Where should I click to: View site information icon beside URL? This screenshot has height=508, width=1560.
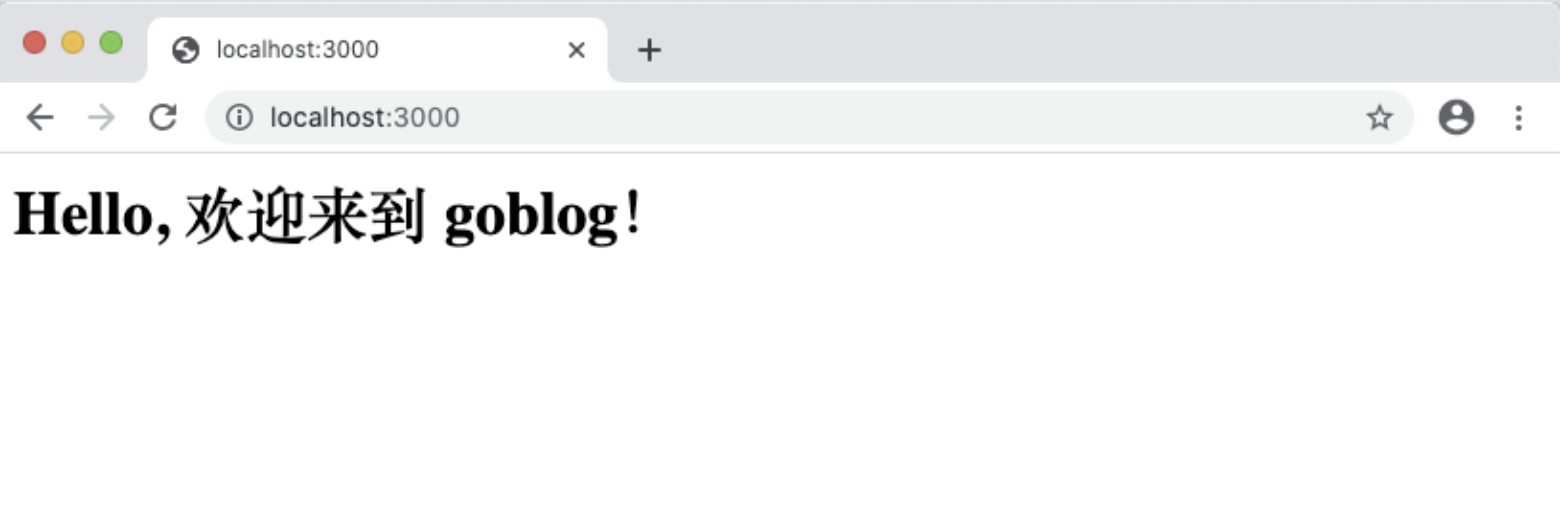[x=239, y=118]
